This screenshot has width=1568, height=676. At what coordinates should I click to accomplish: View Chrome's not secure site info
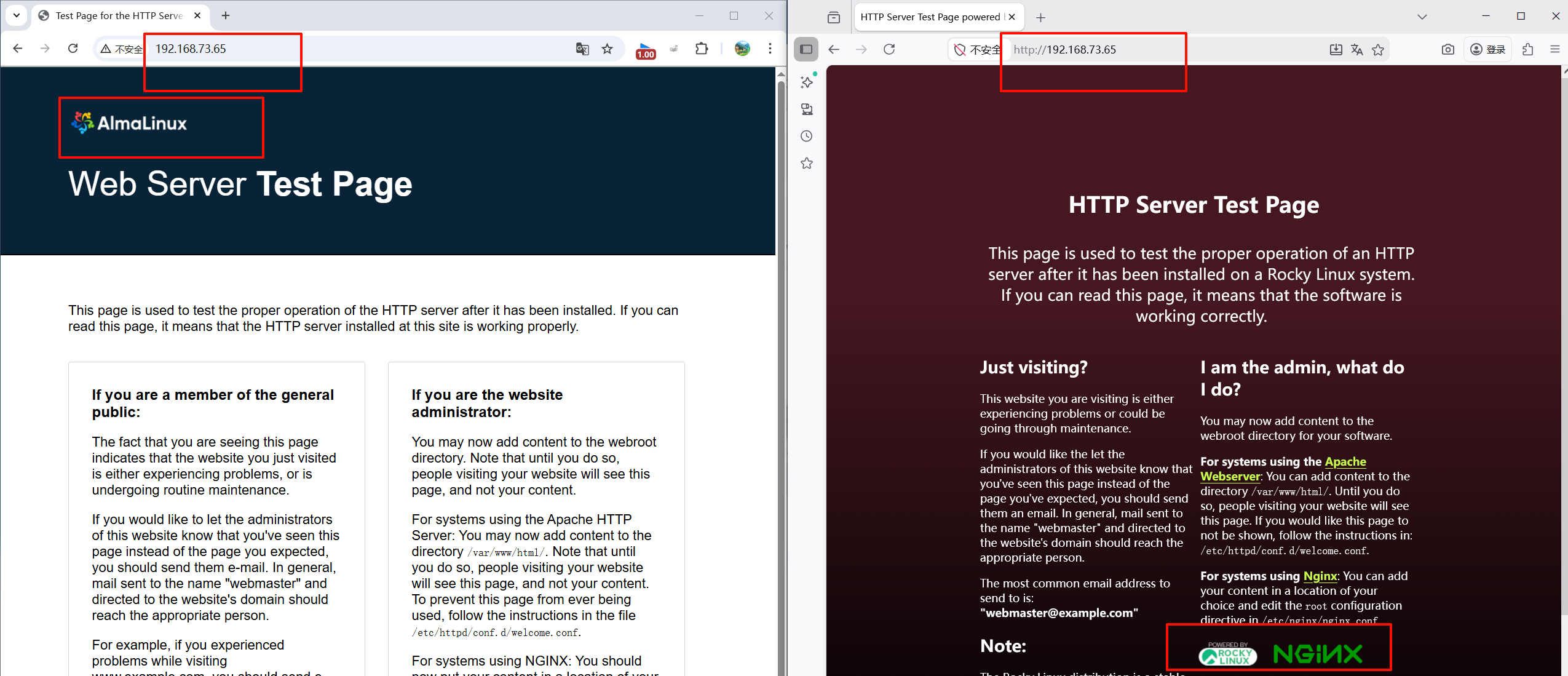click(x=121, y=49)
